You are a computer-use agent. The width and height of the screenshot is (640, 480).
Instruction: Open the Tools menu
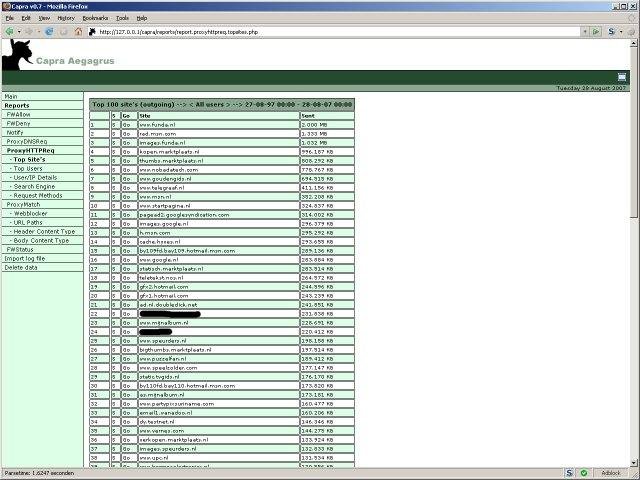pyautogui.click(x=122, y=18)
